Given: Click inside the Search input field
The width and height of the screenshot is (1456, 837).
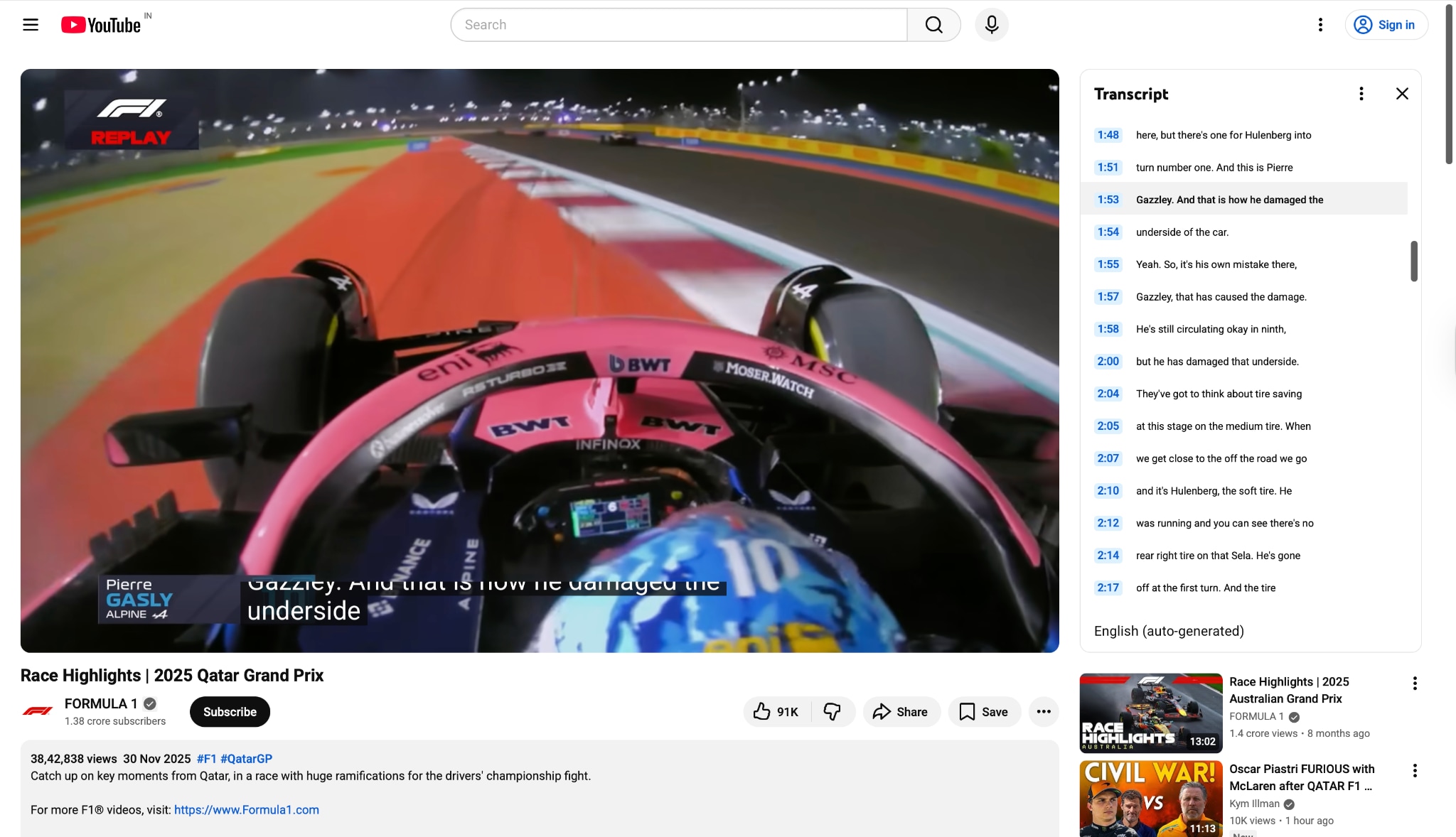Looking at the screenshot, I should [x=675, y=24].
